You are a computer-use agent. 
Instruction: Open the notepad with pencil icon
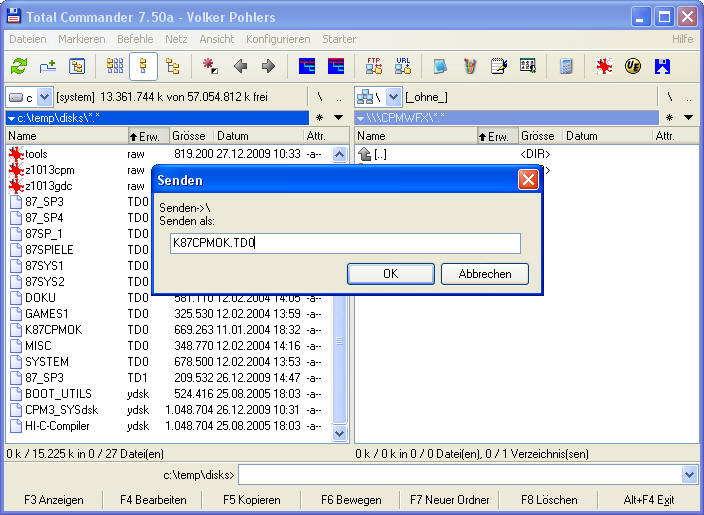(499, 66)
